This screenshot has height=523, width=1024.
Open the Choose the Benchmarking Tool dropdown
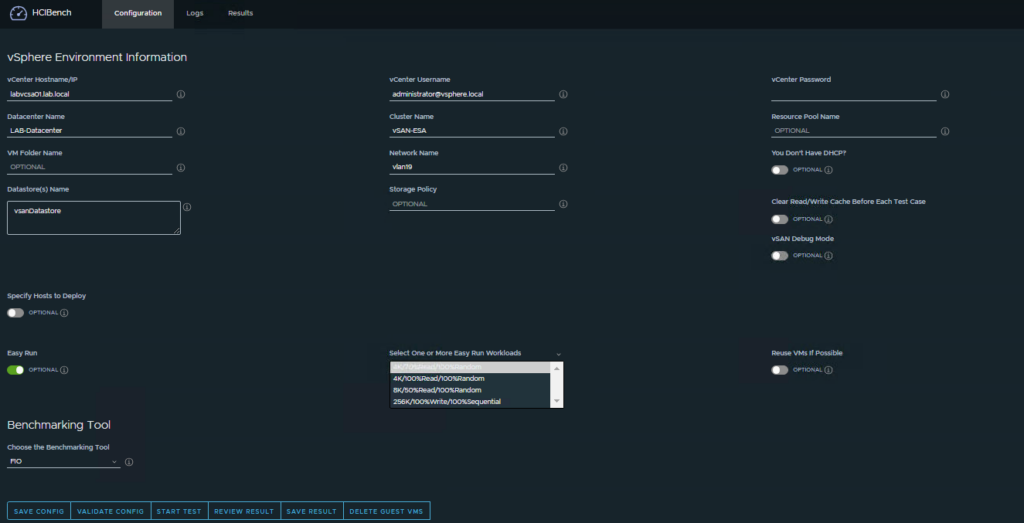pos(63,462)
